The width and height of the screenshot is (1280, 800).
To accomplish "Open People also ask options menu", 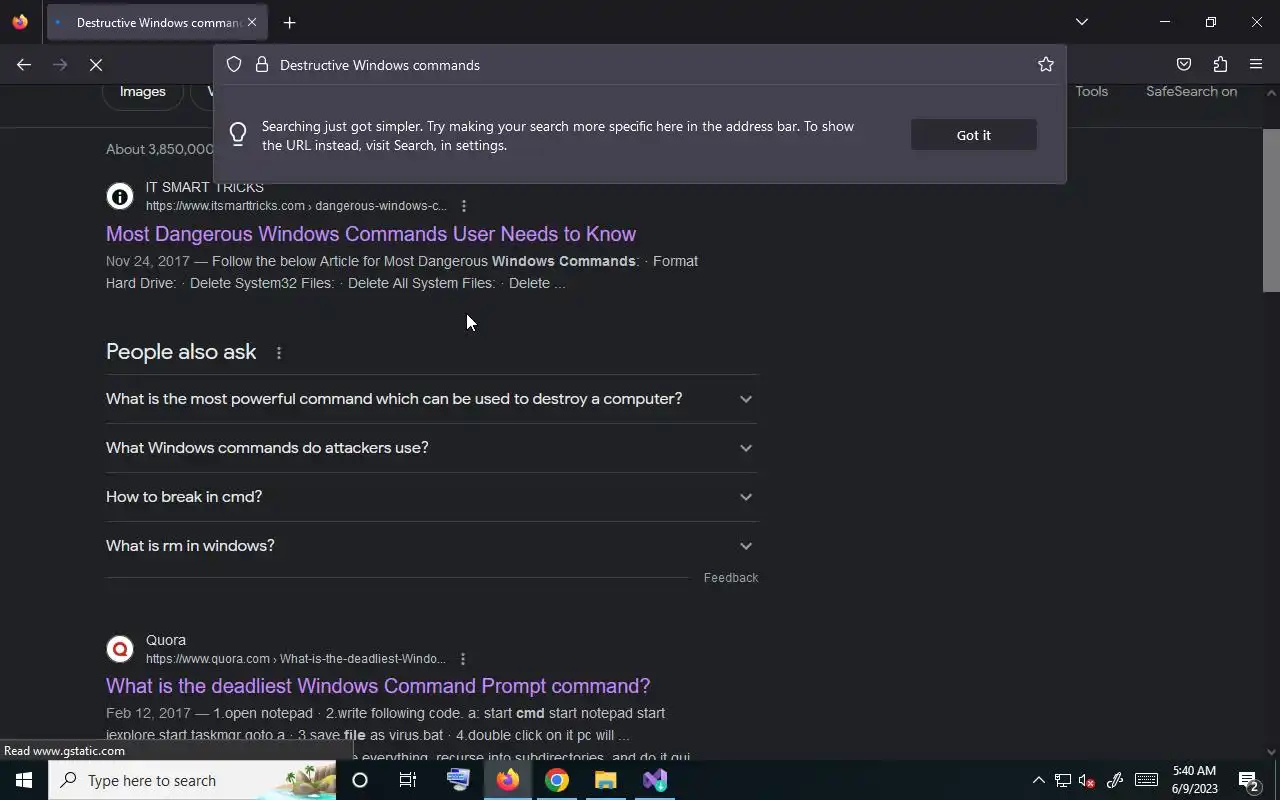I will (x=279, y=353).
